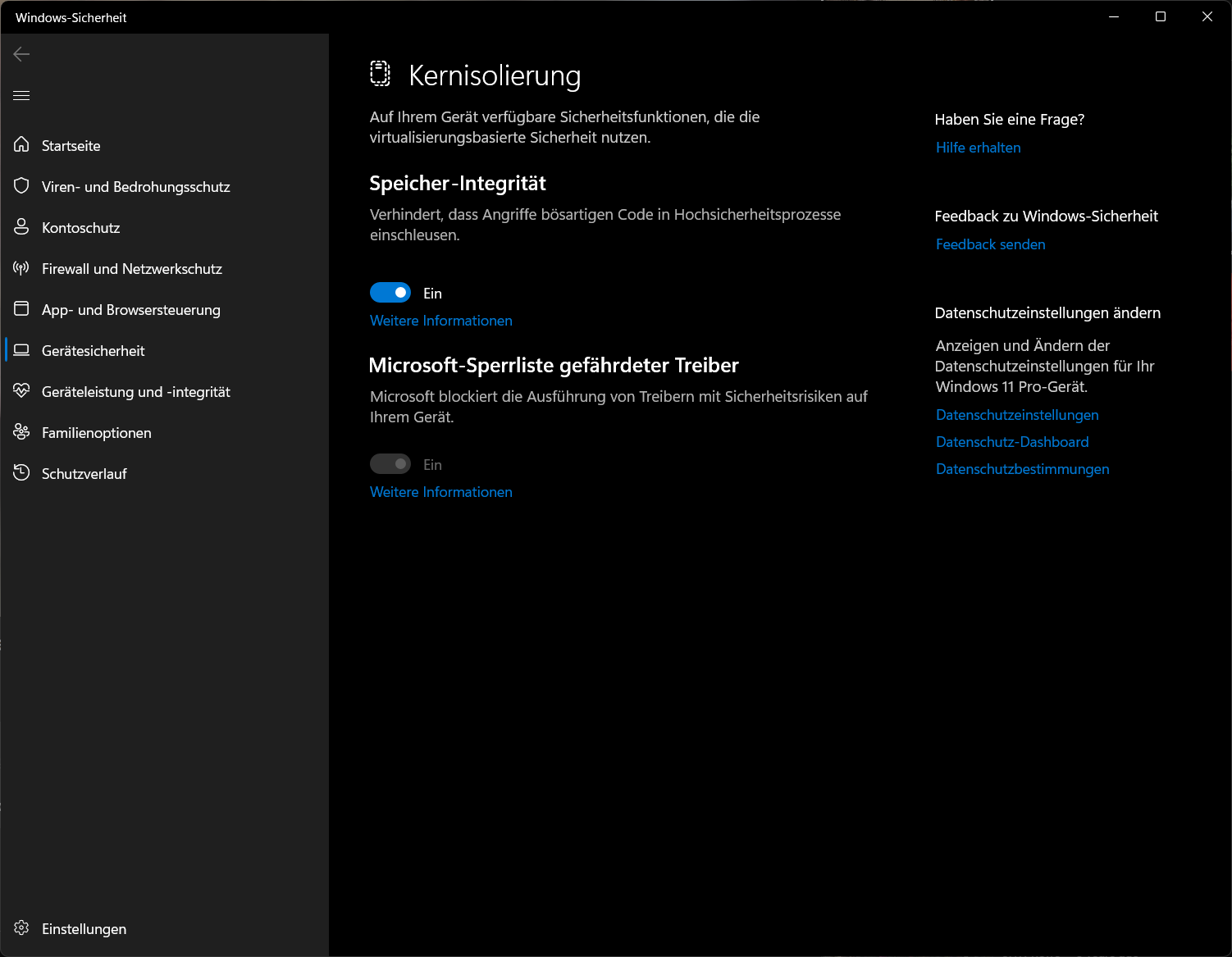This screenshot has width=1232, height=957.
Task: Click the Kernisolierung page heading
Action: click(495, 75)
